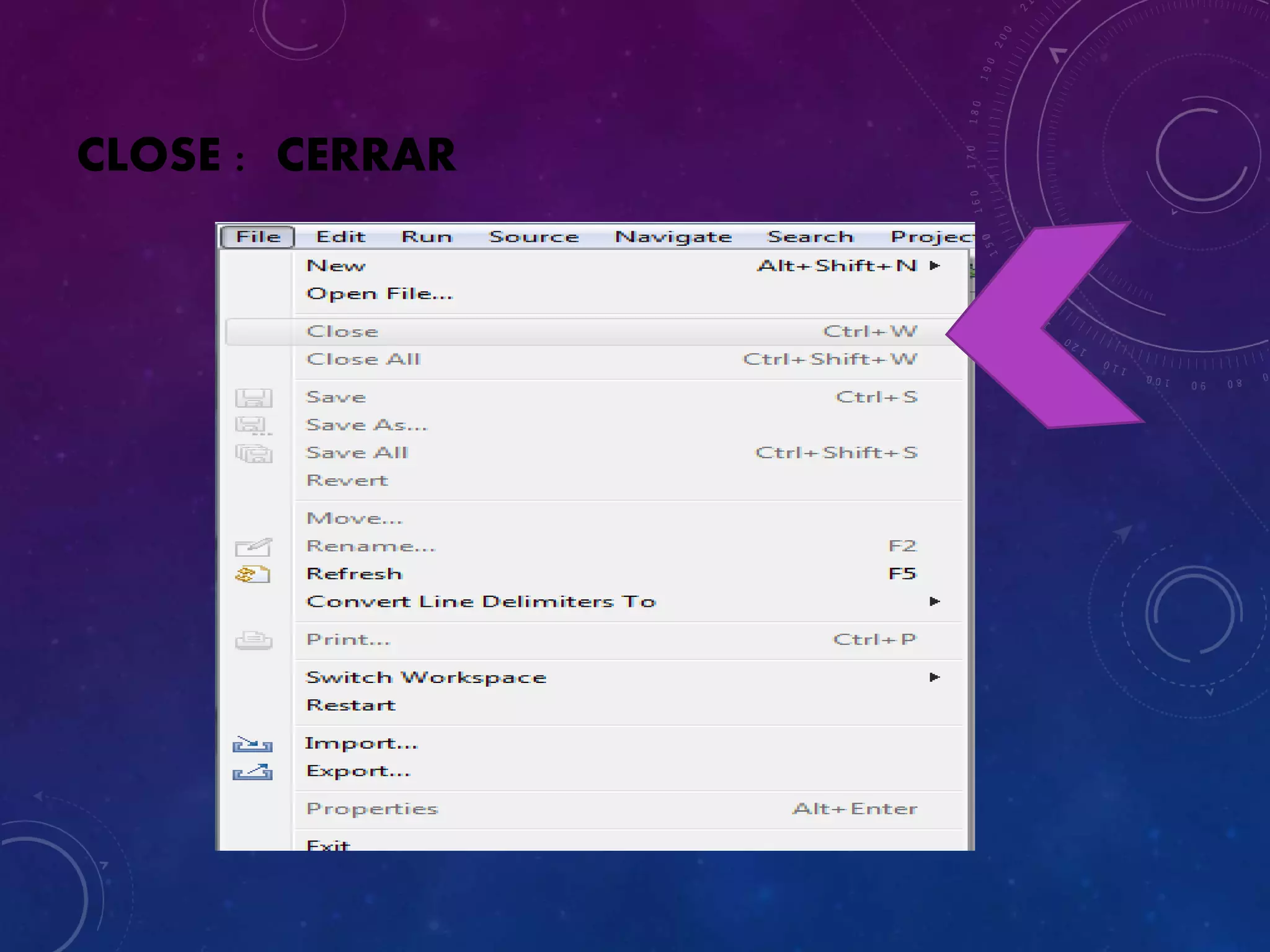The width and height of the screenshot is (1270, 952).
Task: Click the Print printer icon
Action: 254,640
